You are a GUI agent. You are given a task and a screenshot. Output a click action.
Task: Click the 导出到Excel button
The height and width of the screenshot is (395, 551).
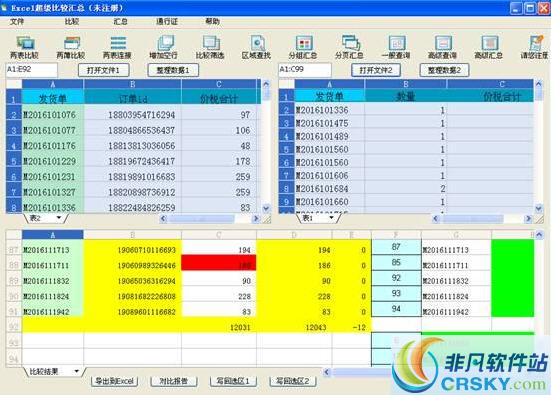[x=115, y=381]
